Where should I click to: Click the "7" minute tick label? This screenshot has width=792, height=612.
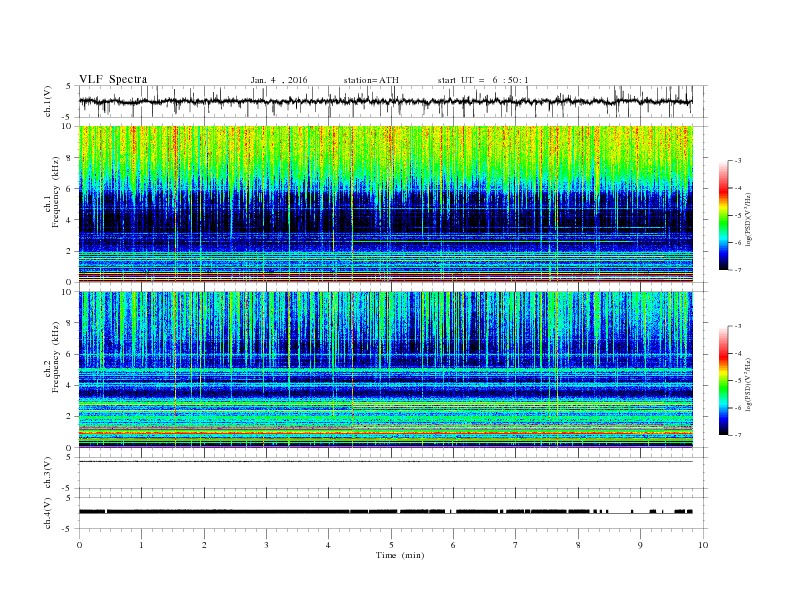[x=516, y=545]
